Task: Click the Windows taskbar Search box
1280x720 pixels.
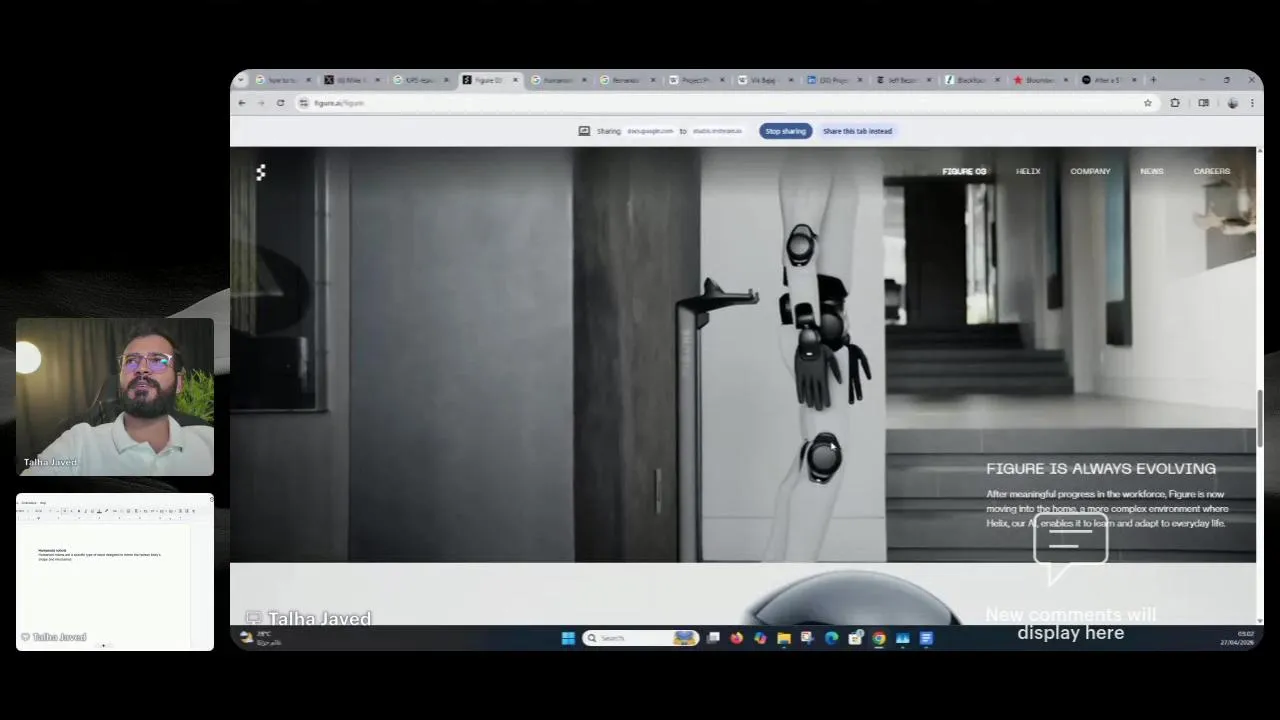Action: [x=640, y=638]
